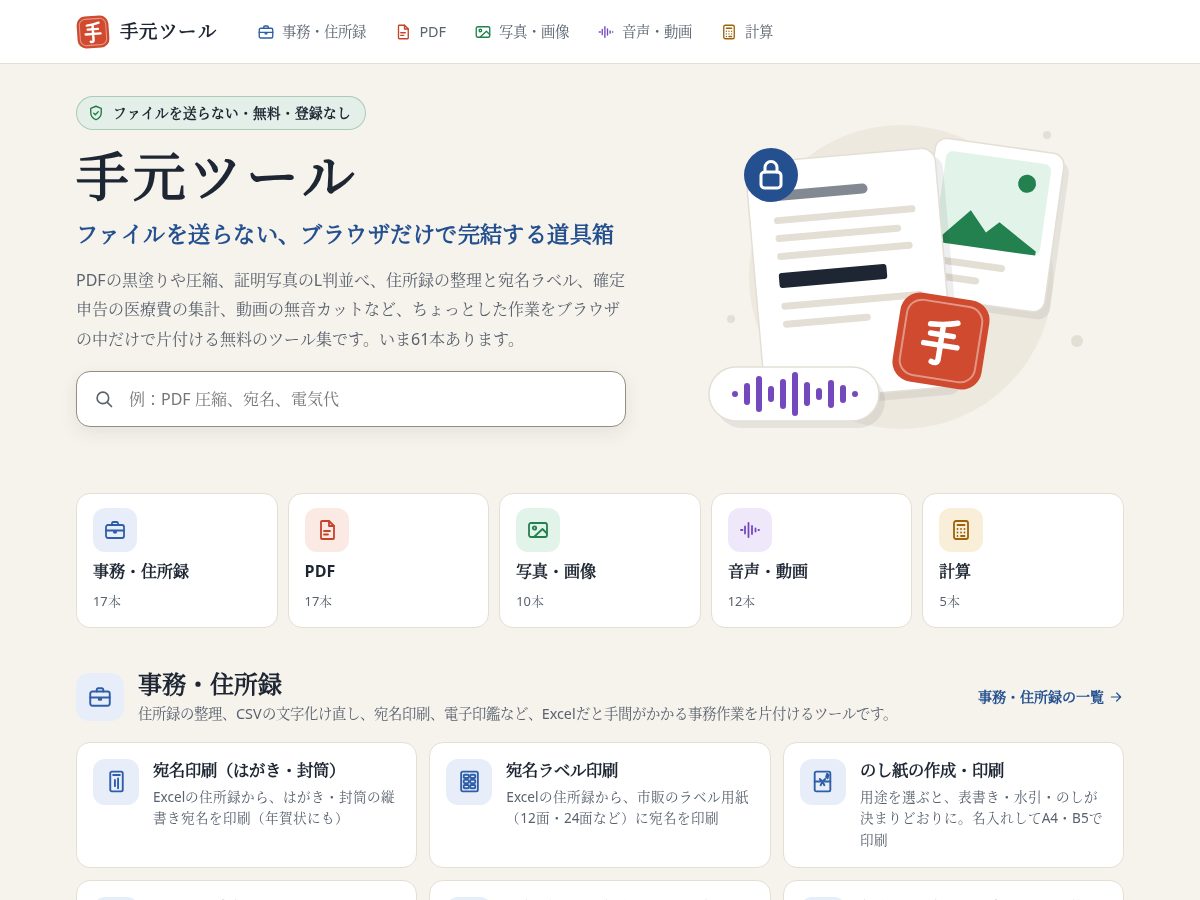Click briefcase icon in top navigation

point(266,32)
